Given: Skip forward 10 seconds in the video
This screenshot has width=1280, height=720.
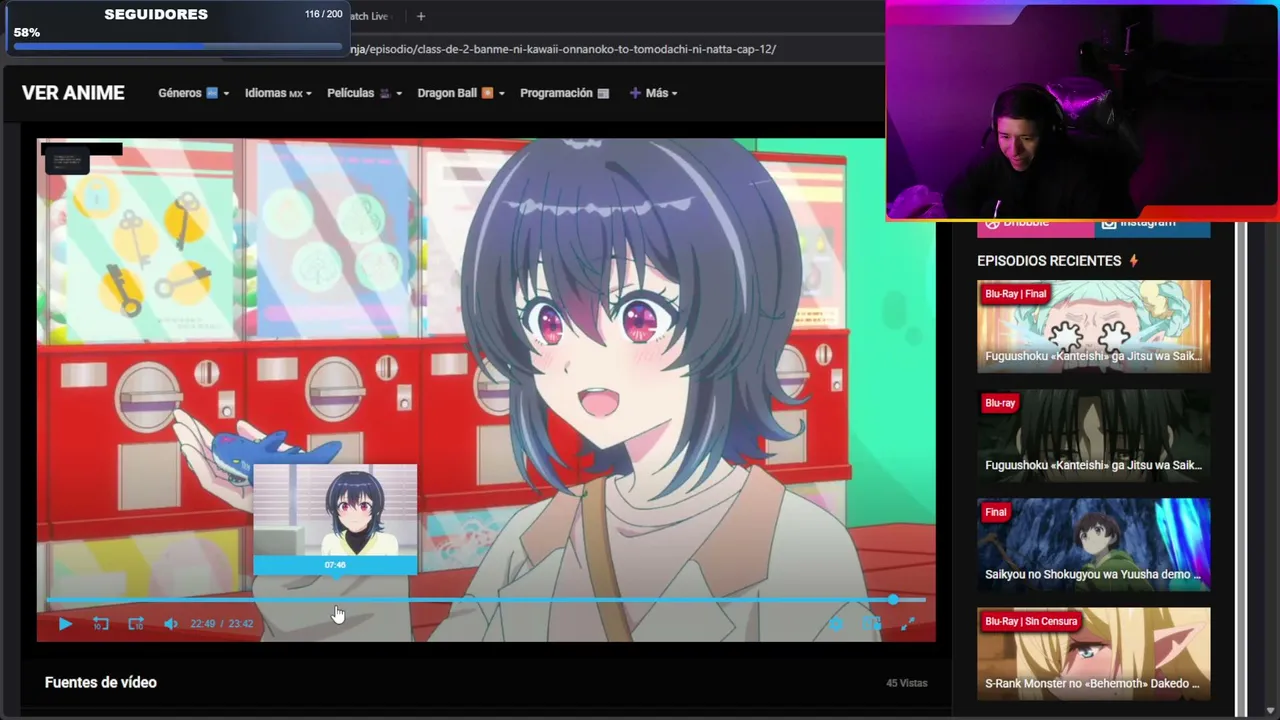Looking at the screenshot, I should [x=136, y=624].
